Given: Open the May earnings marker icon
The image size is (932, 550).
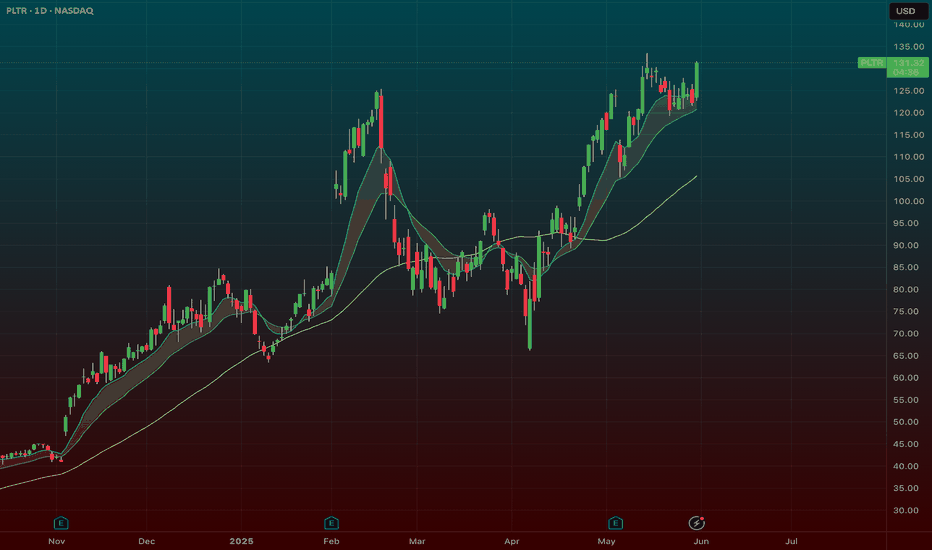Looking at the screenshot, I should (615, 523).
